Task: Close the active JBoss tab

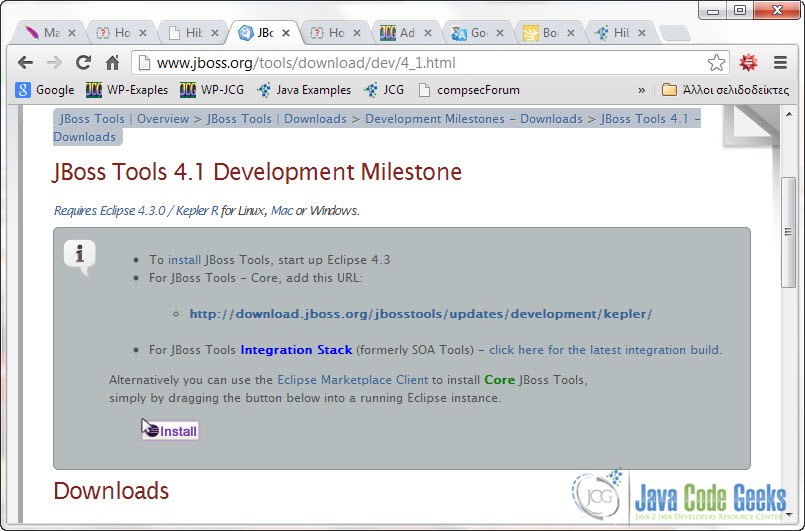Action: (x=286, y=33)
